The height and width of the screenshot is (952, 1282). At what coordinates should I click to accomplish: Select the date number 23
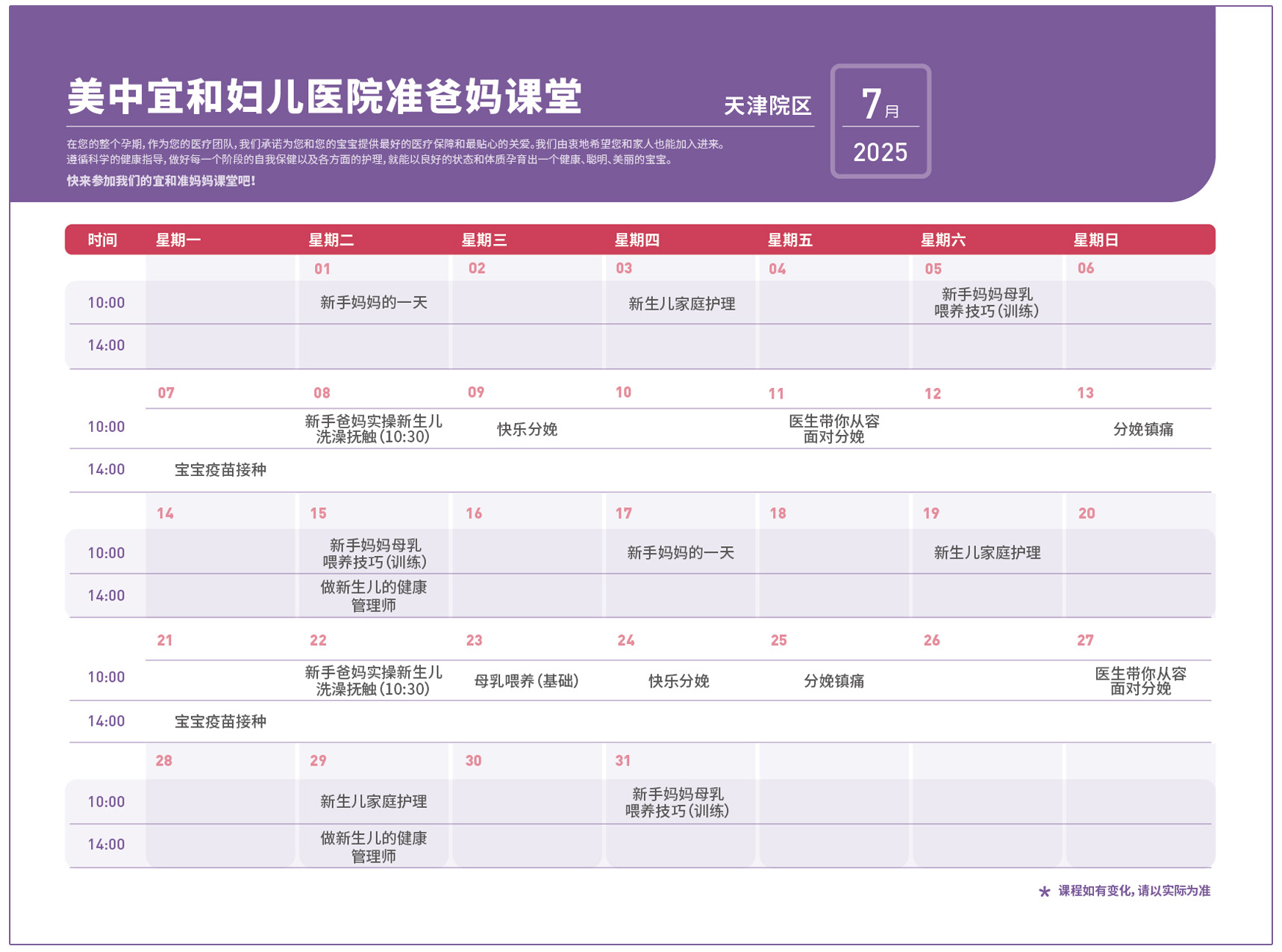coord(475,640)
